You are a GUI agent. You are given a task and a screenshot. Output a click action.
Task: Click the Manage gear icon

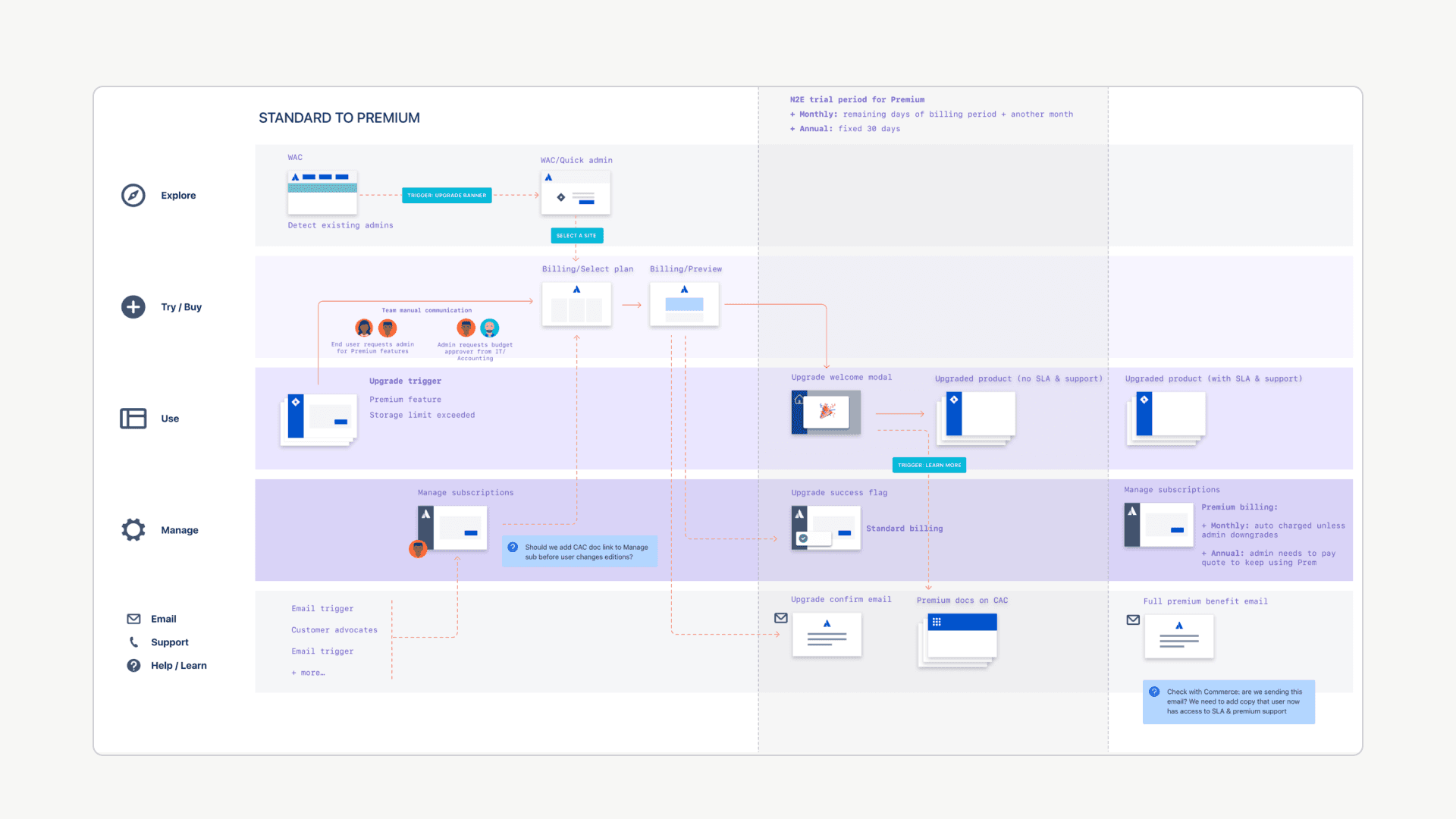pos(133,530)
